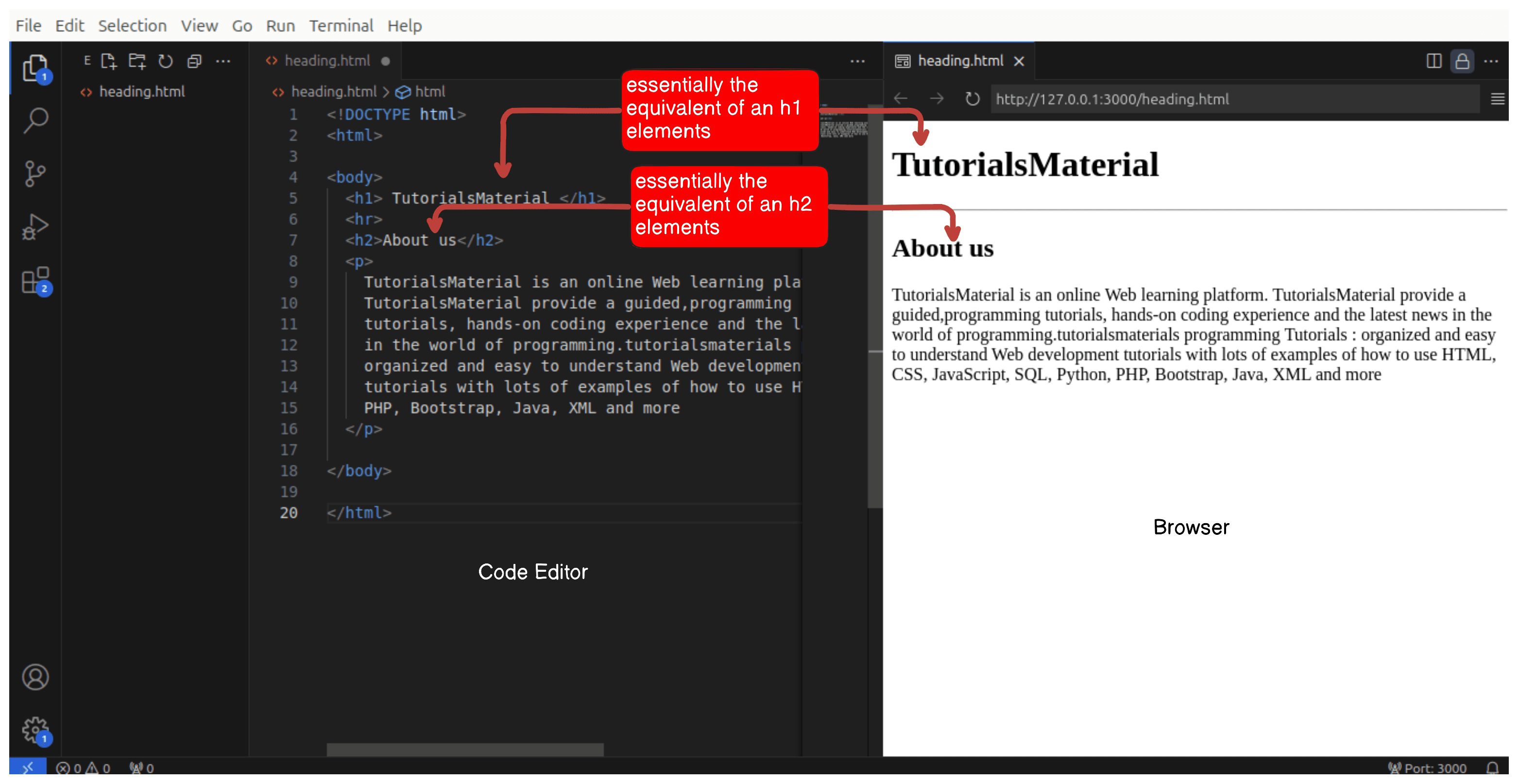The height and width of the screenshot is (784, 1519).
Task: Open the Terminal menu
Action: click(x=341, y=26)
